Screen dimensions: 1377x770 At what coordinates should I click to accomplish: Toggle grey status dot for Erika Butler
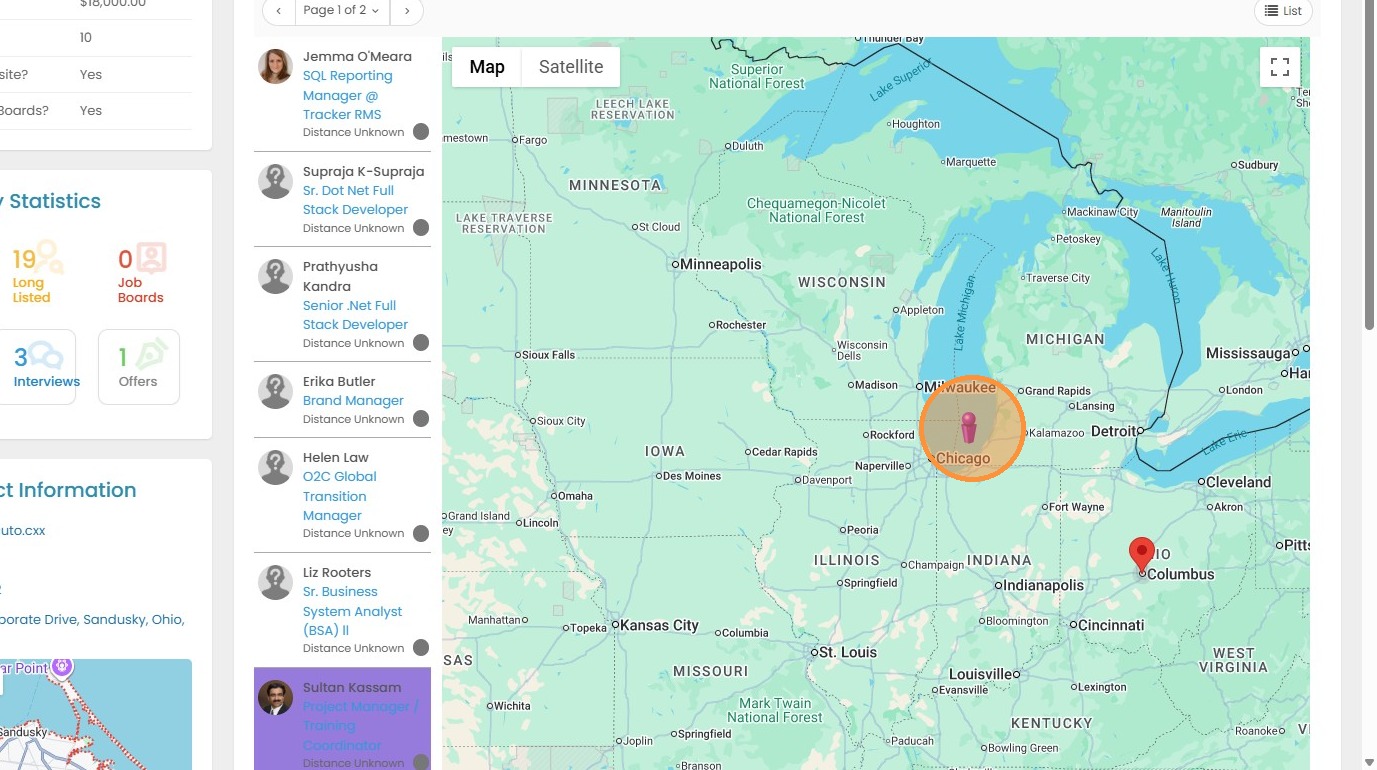421,419
